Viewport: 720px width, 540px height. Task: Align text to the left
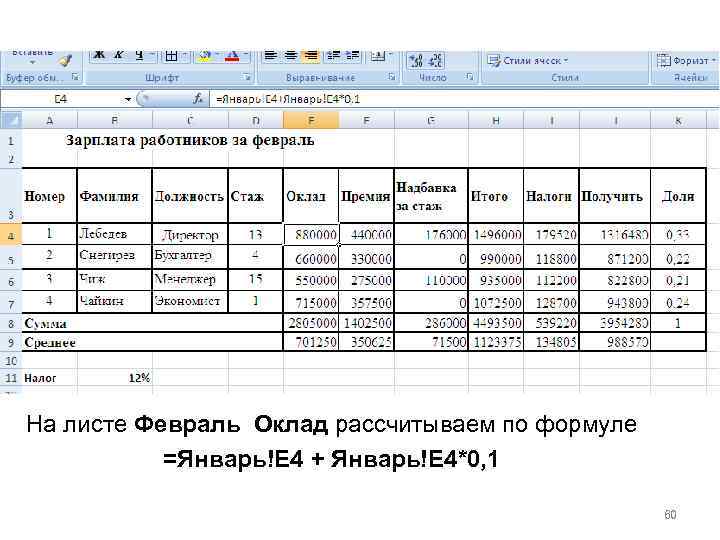(271, 56)
